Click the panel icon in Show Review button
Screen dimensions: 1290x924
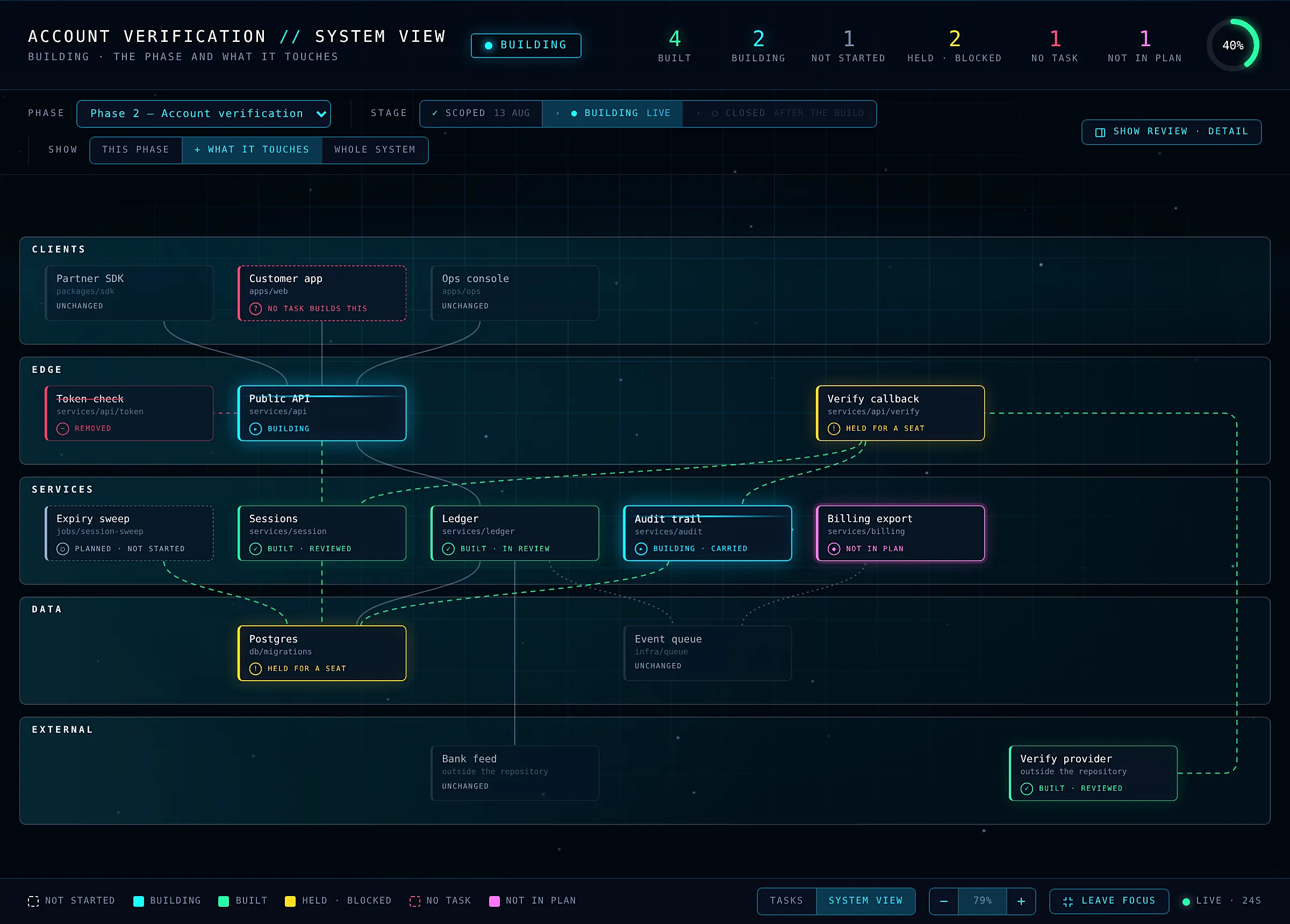[x=1101, y=132]
